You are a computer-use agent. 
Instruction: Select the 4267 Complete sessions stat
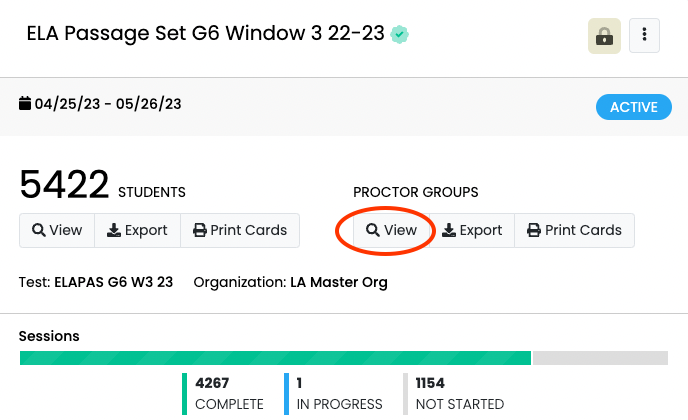click(x=229, y=393)
